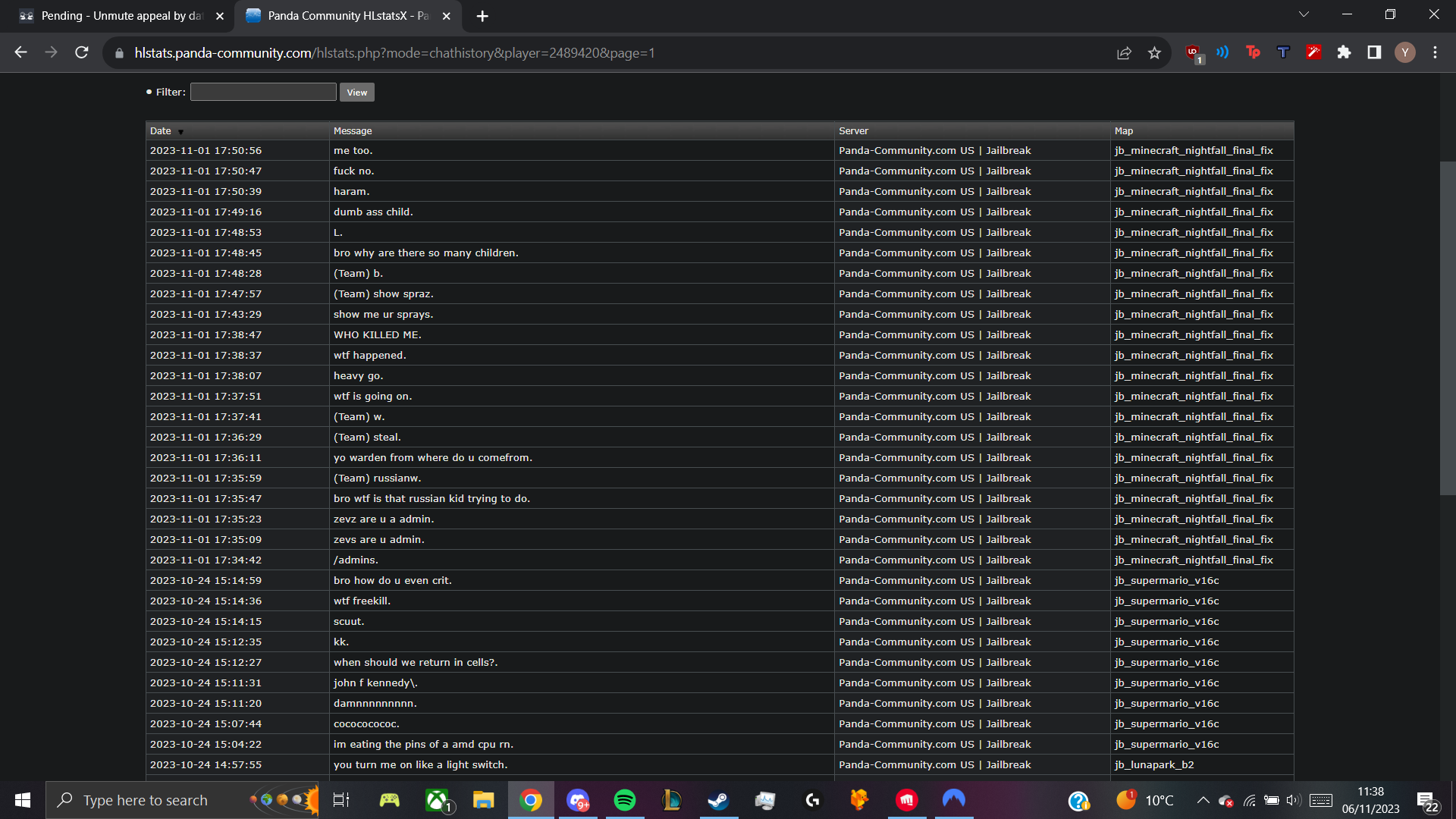Bookmark this page with star icon
Image resolution: width=1456 pixels, height=819 pixels.
(1154, 52)
